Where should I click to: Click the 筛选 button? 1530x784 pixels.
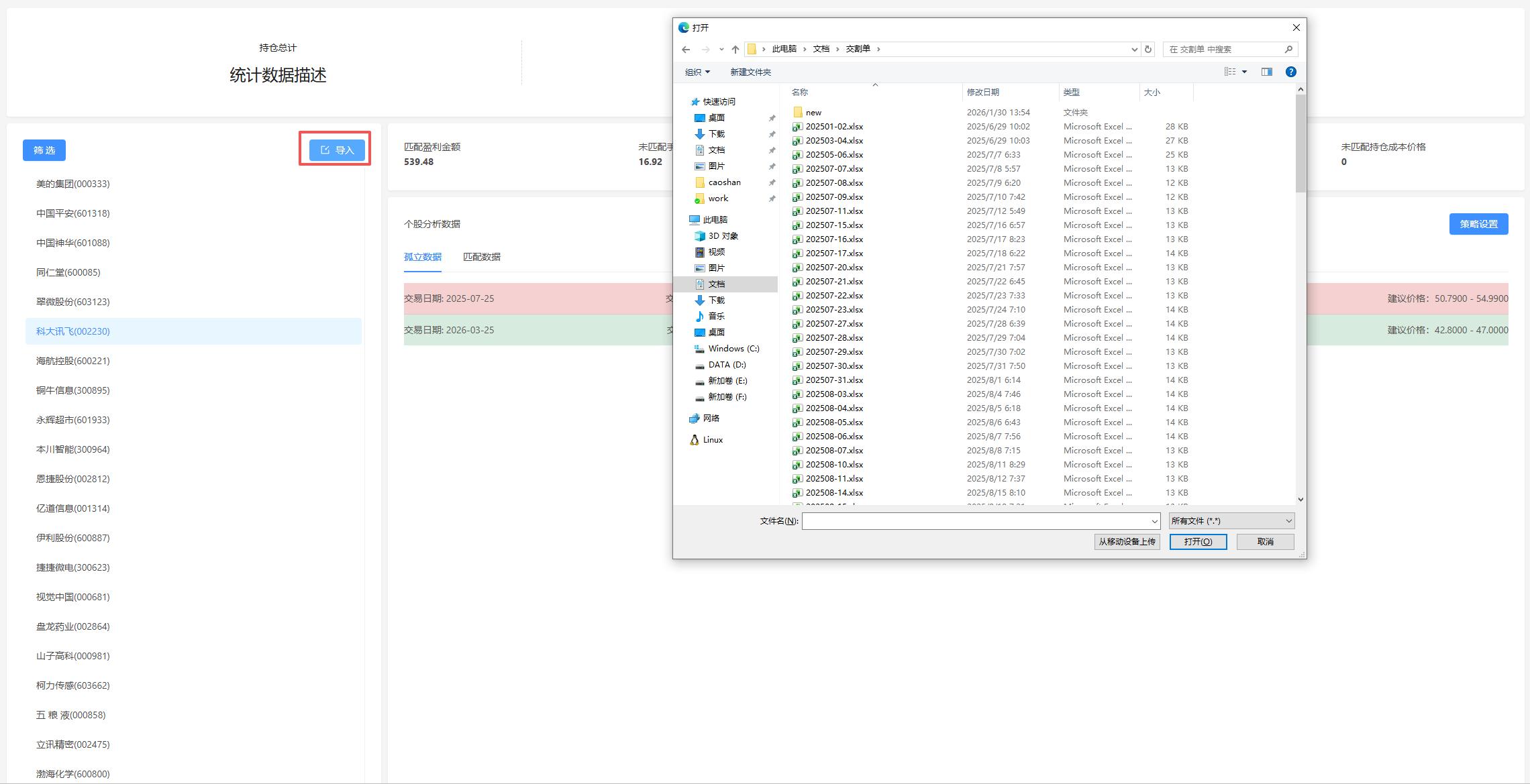pyautogui.click(x=44, y=150)
